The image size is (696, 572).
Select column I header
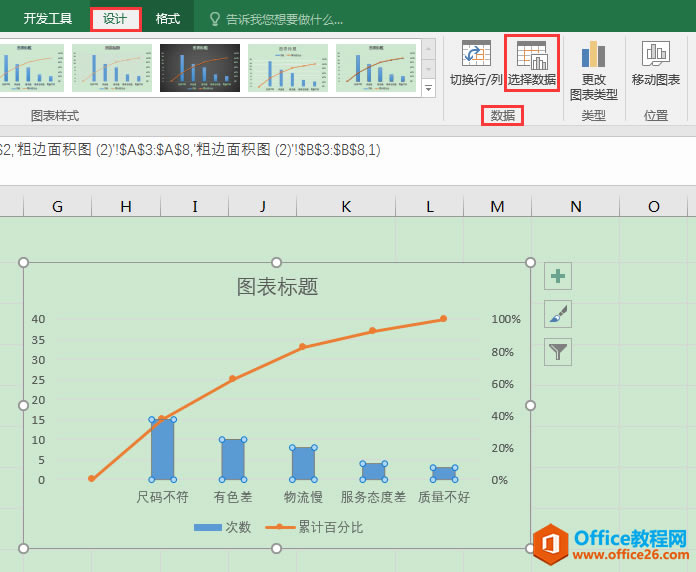(194, 206)
